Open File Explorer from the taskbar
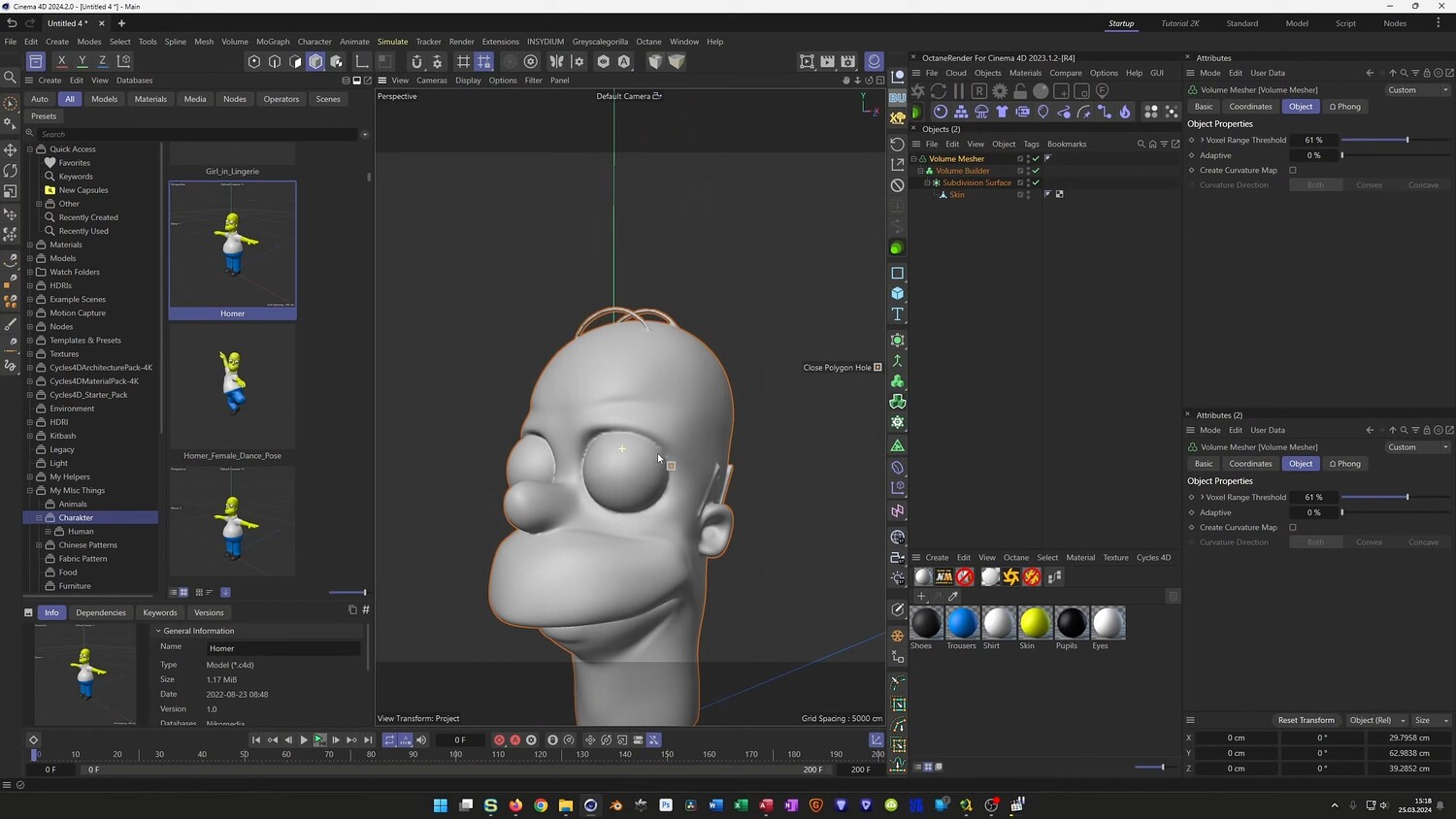The image size is (1456, 819). point(566,804)
